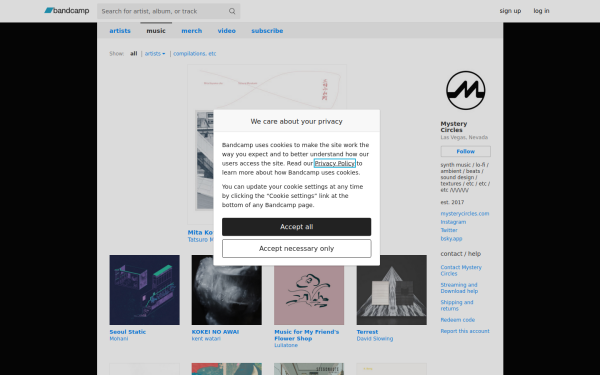Click the Seoul Static title
600x375 pixels.
127,332
